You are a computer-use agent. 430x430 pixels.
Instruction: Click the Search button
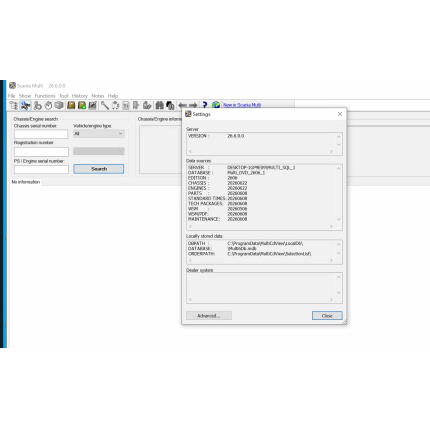point(99,169)
